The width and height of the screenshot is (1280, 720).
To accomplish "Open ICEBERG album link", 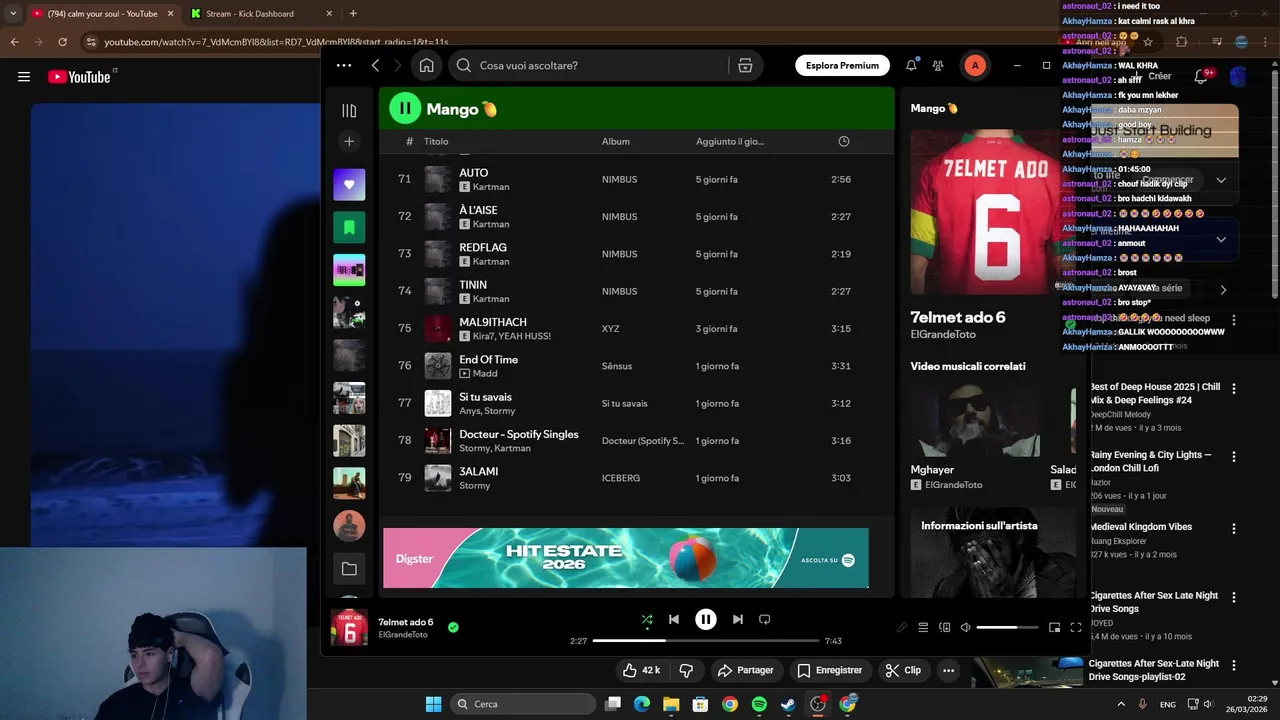I will coord(621,478).
